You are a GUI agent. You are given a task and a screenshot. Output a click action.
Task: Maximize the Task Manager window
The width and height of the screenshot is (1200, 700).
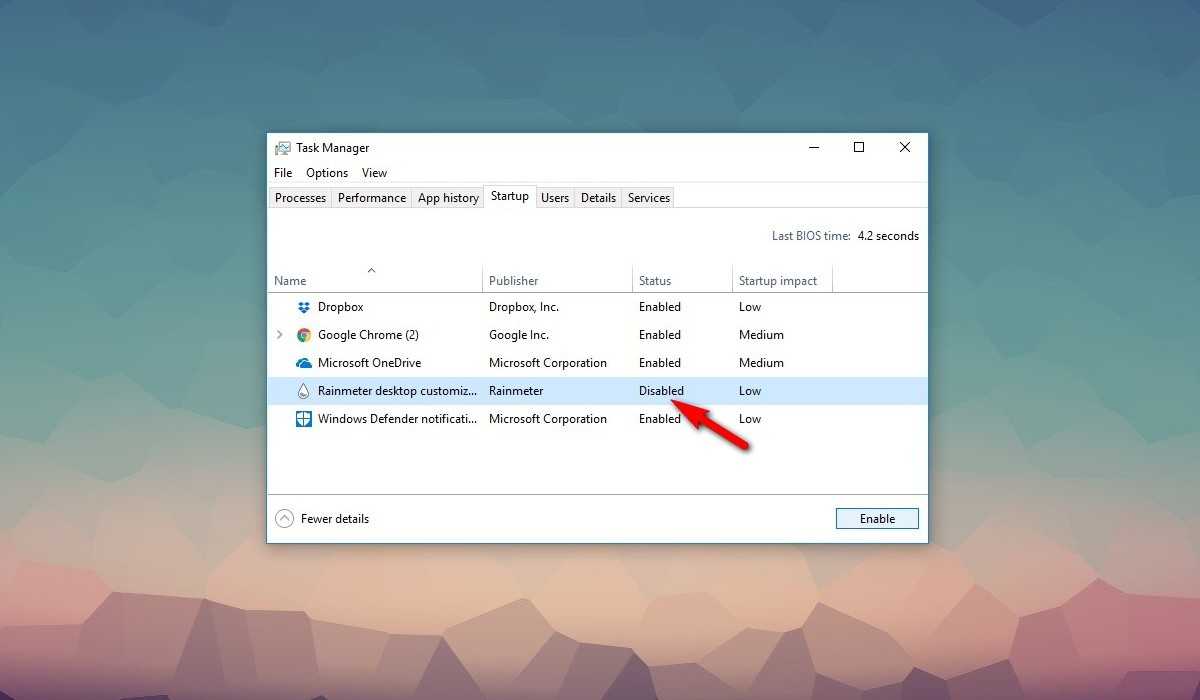pyautogui.click(x=858, y=147)
